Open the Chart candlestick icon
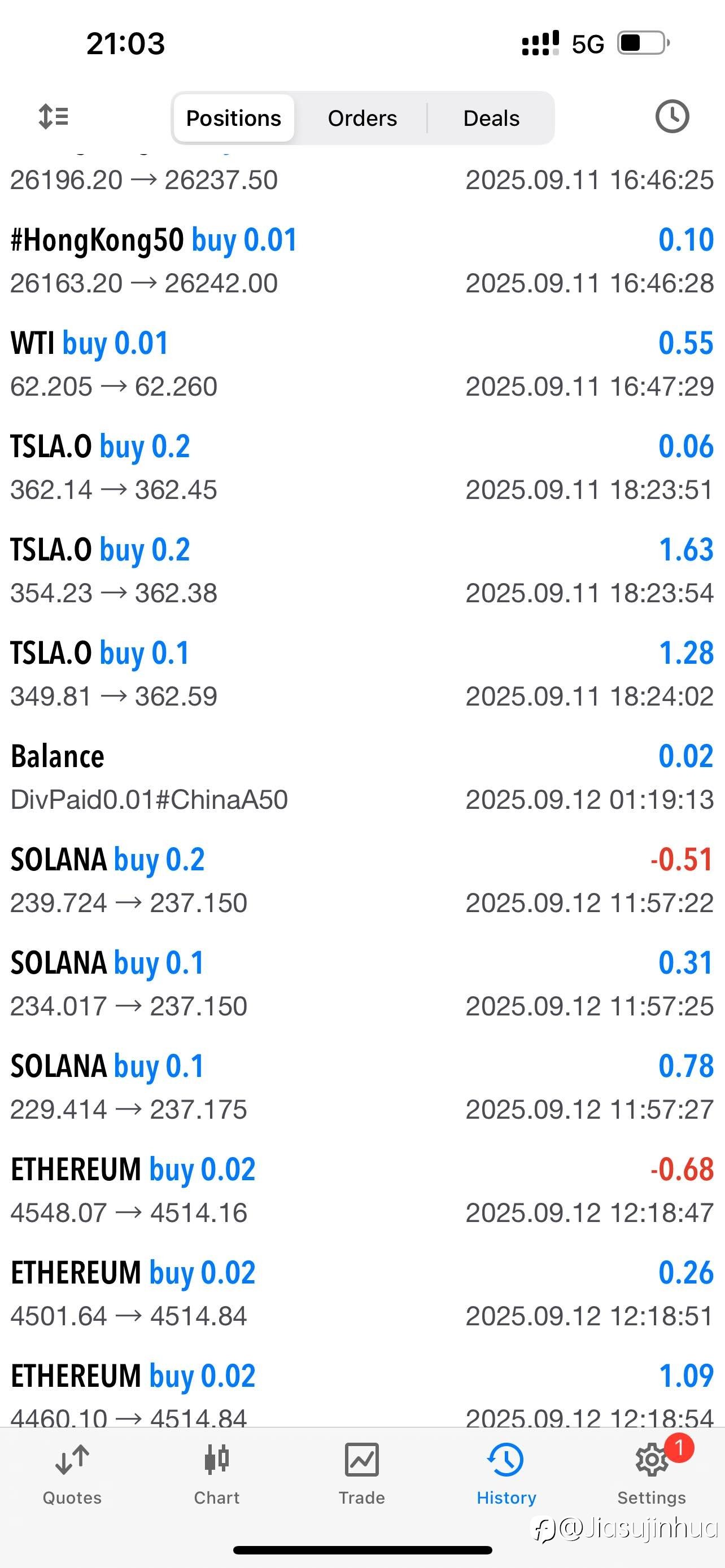 217,1460
